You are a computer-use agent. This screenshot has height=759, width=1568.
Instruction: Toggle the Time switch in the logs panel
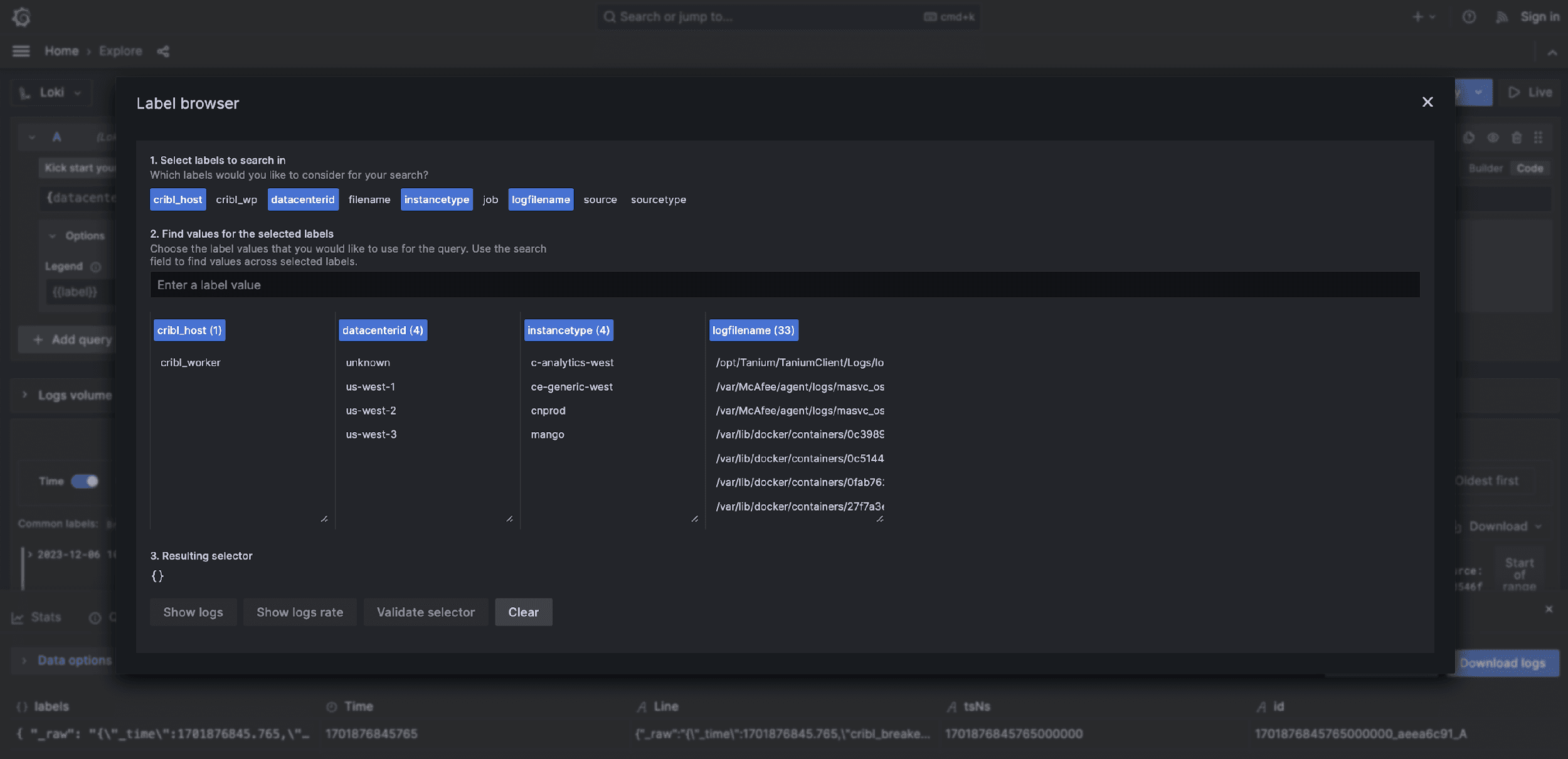click(85, 481)
